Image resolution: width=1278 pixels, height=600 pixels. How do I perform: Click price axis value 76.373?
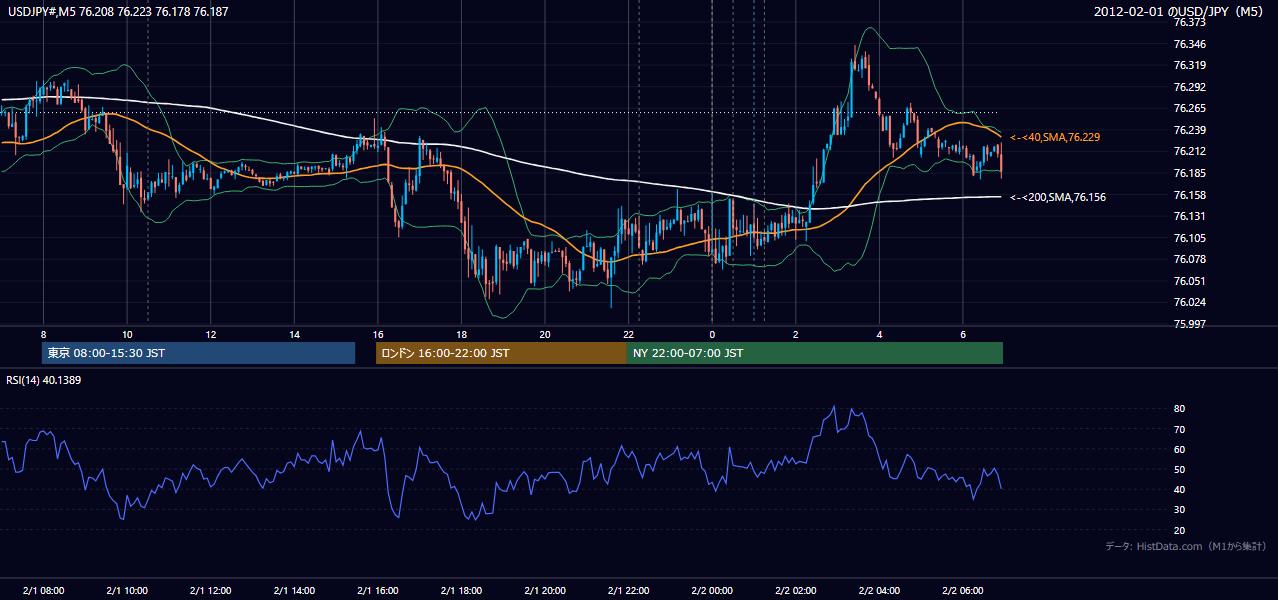point(1189,22)
